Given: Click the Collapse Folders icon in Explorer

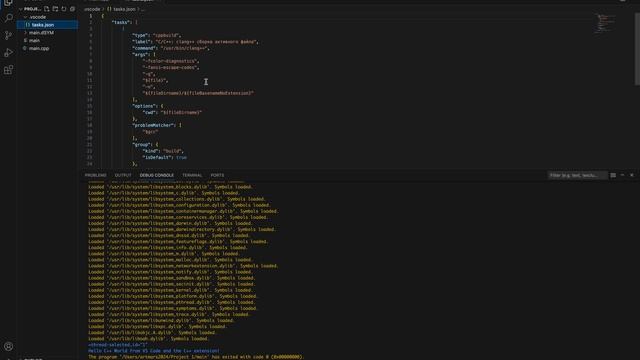Looking at the screenshot, I should (72, 9).
